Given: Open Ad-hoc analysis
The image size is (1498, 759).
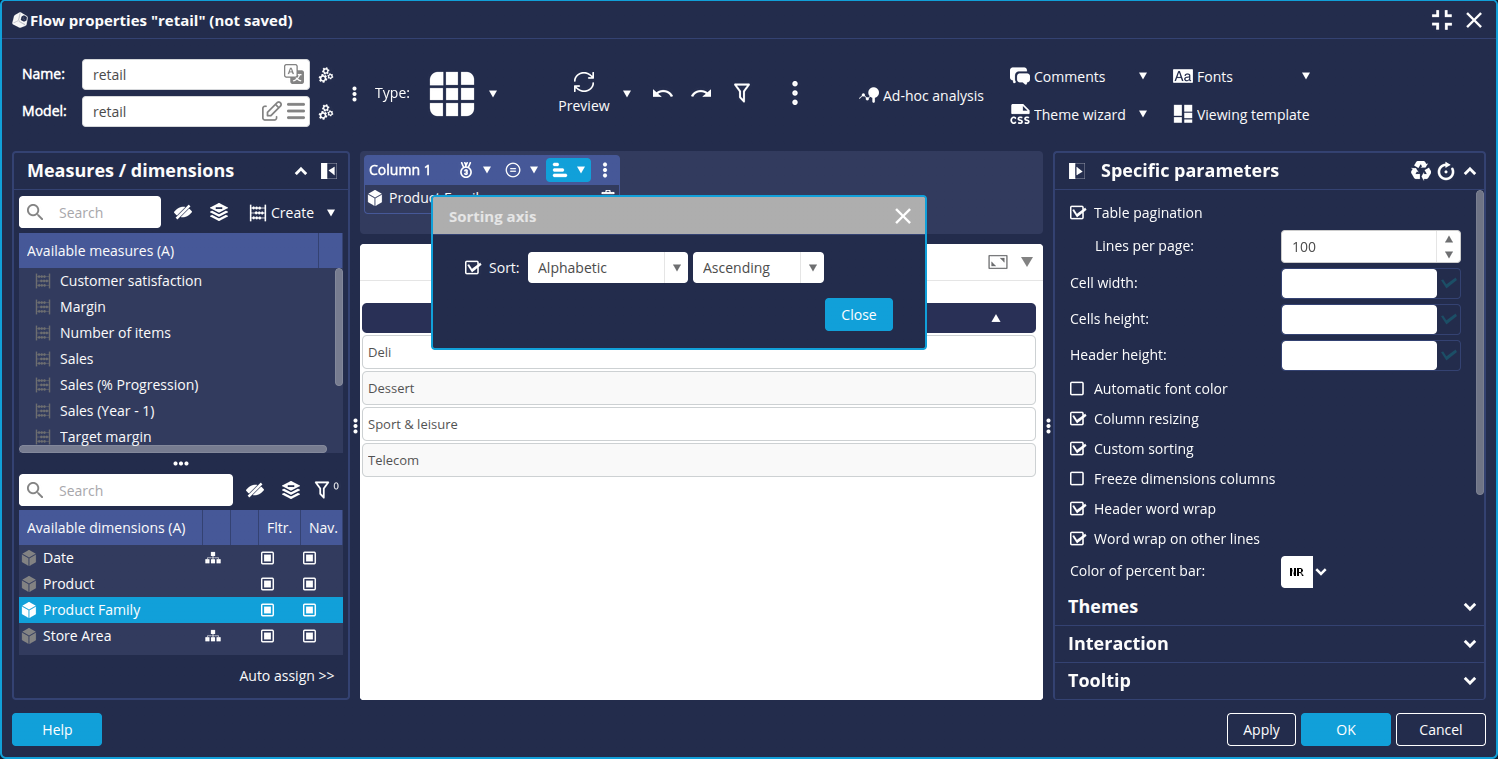Looking at the screenshot, I should (x=921, y=96).
